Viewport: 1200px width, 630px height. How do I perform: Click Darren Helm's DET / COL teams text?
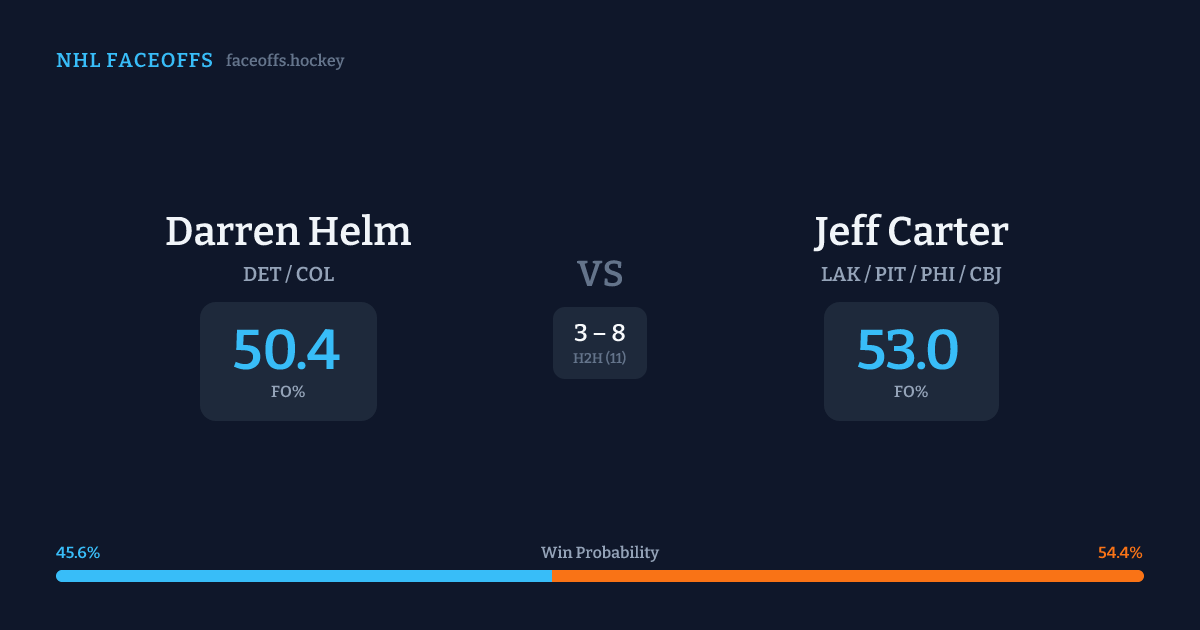coord(288,274)
